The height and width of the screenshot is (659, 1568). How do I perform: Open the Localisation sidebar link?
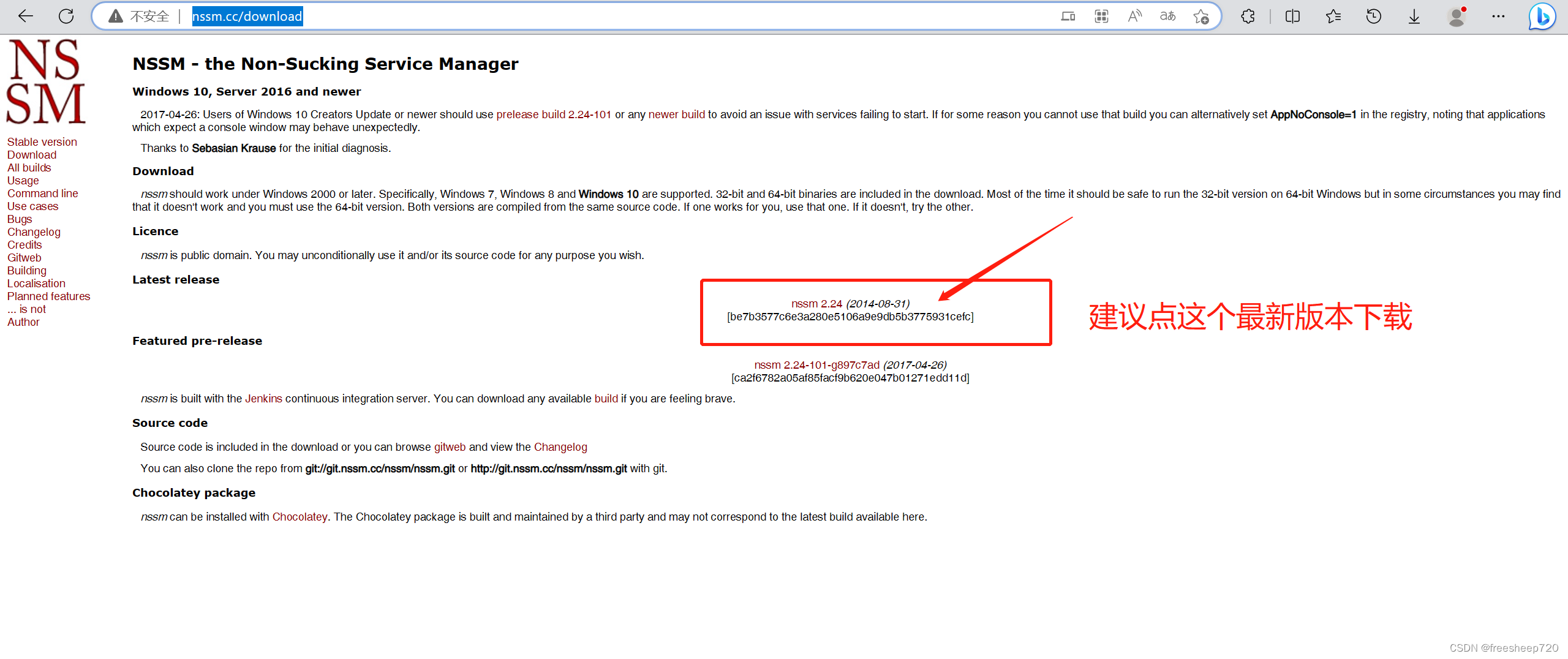click(37, 284)
